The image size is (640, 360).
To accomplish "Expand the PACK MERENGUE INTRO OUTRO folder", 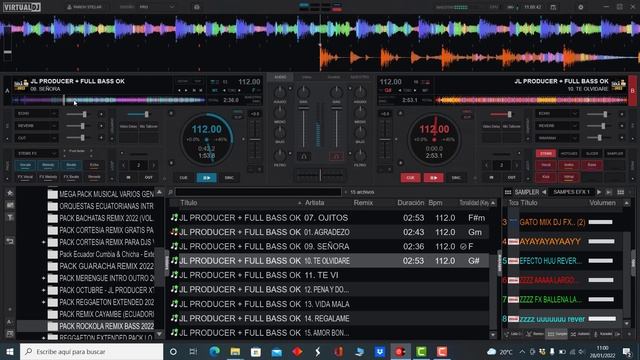I will [43, 278].
